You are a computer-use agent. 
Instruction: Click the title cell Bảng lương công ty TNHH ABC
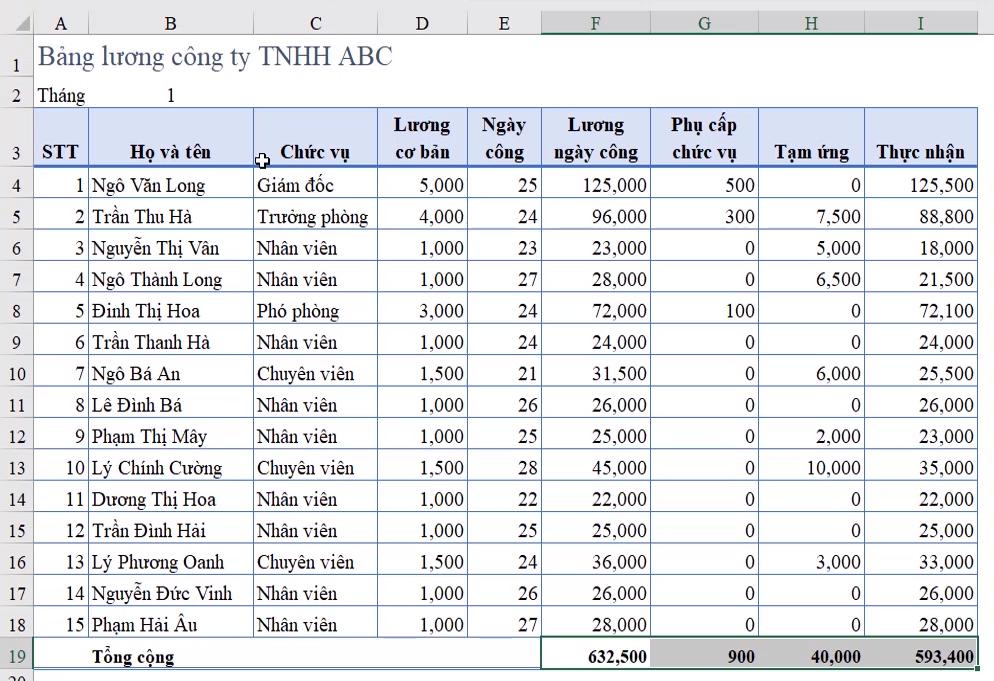216,56
